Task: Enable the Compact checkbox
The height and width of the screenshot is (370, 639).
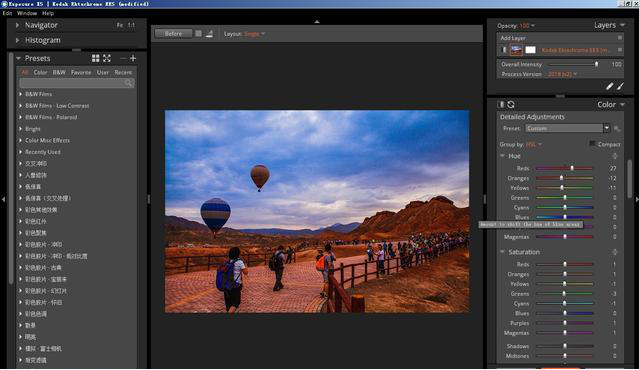Action: [592, 144]
